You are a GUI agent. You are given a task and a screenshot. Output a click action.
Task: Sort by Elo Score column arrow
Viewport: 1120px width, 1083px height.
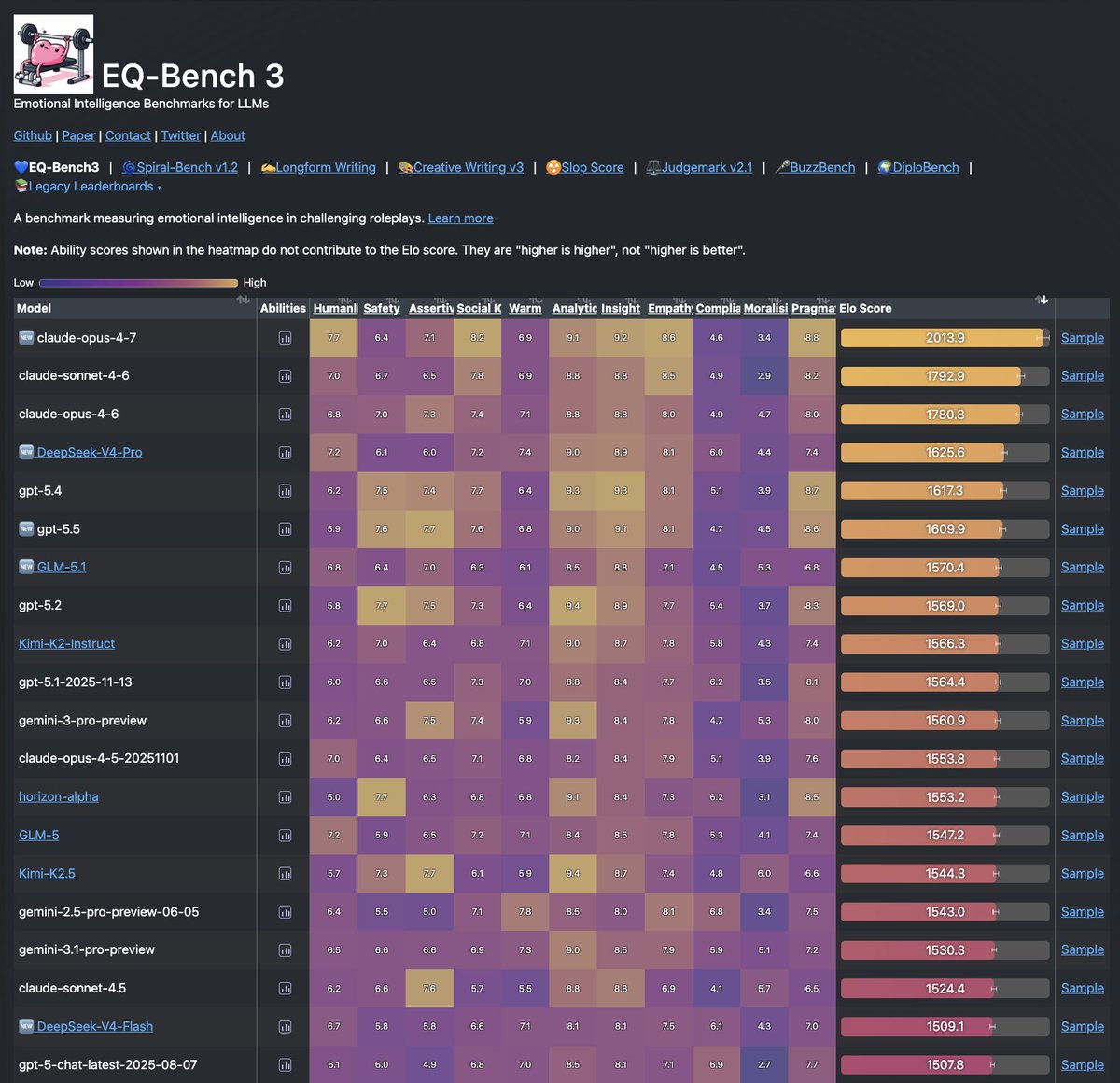(1043, 301)
